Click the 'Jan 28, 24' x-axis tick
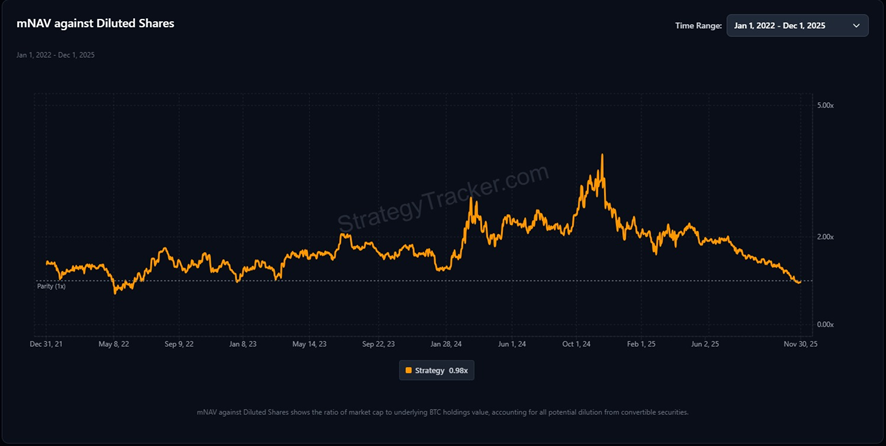Viewport: 886px width, 446px height. point(446,343)
